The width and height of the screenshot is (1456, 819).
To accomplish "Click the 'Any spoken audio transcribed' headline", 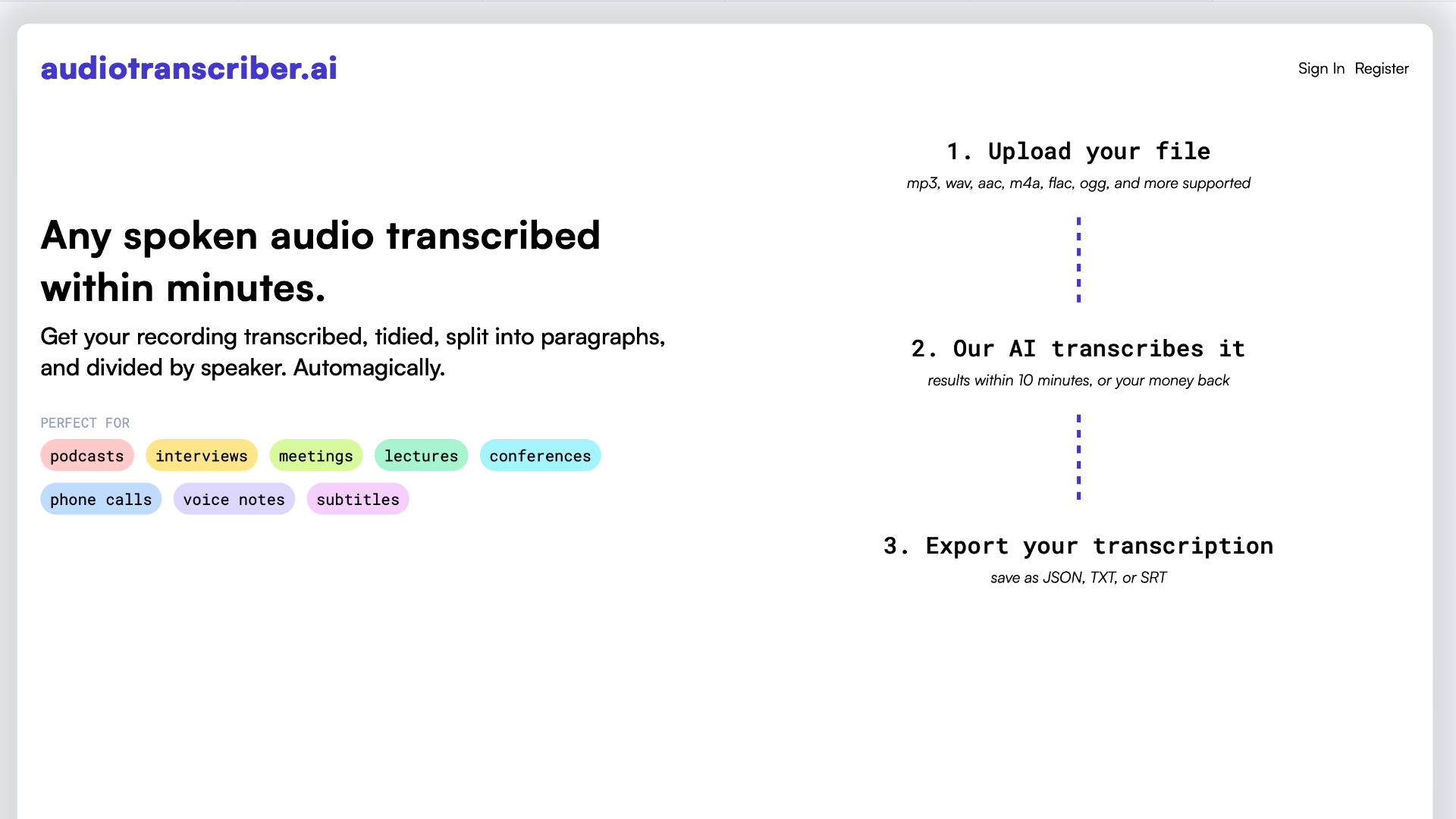I will click(321, 261).
